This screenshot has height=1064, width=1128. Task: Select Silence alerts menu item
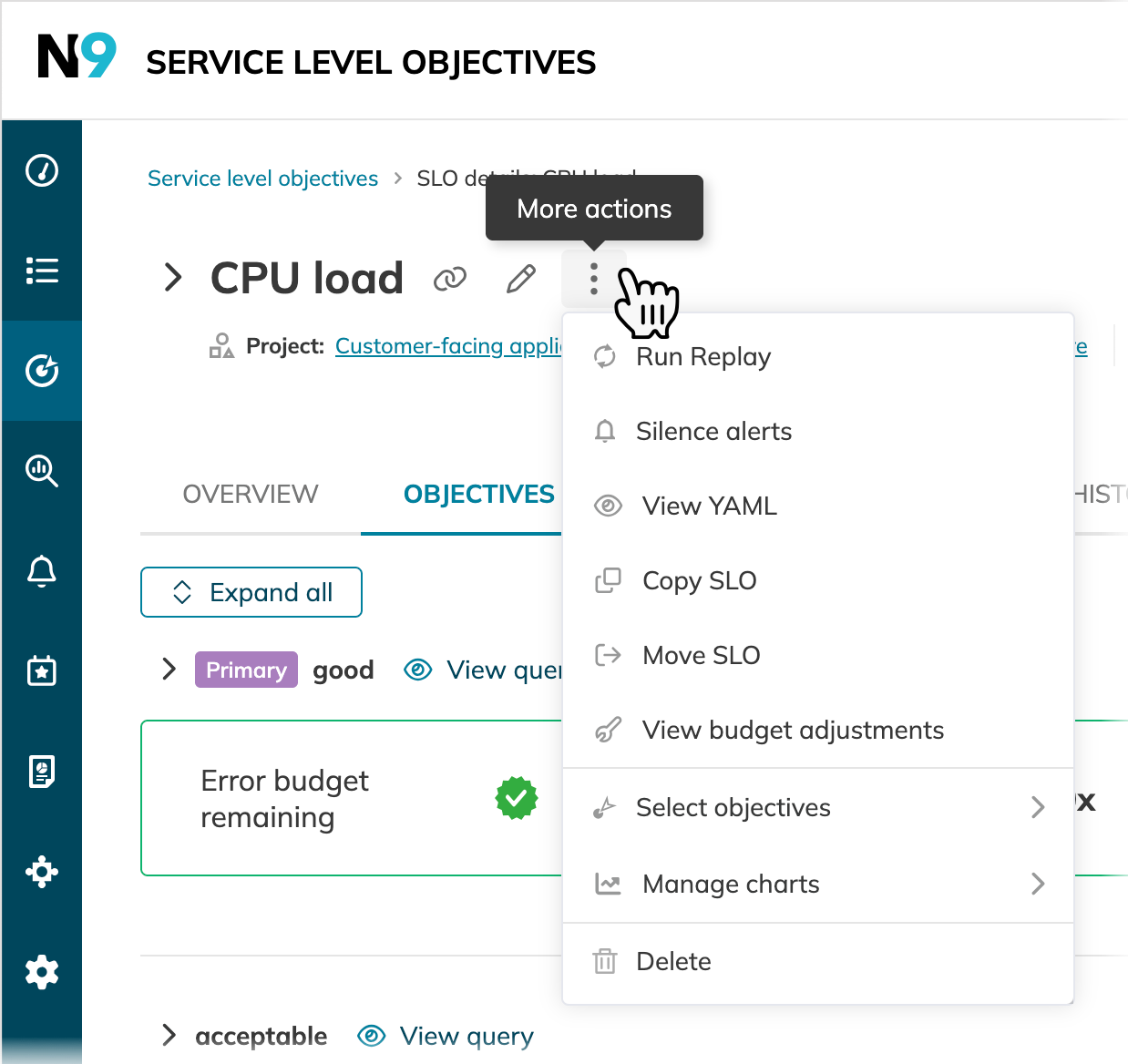(713, 432)
